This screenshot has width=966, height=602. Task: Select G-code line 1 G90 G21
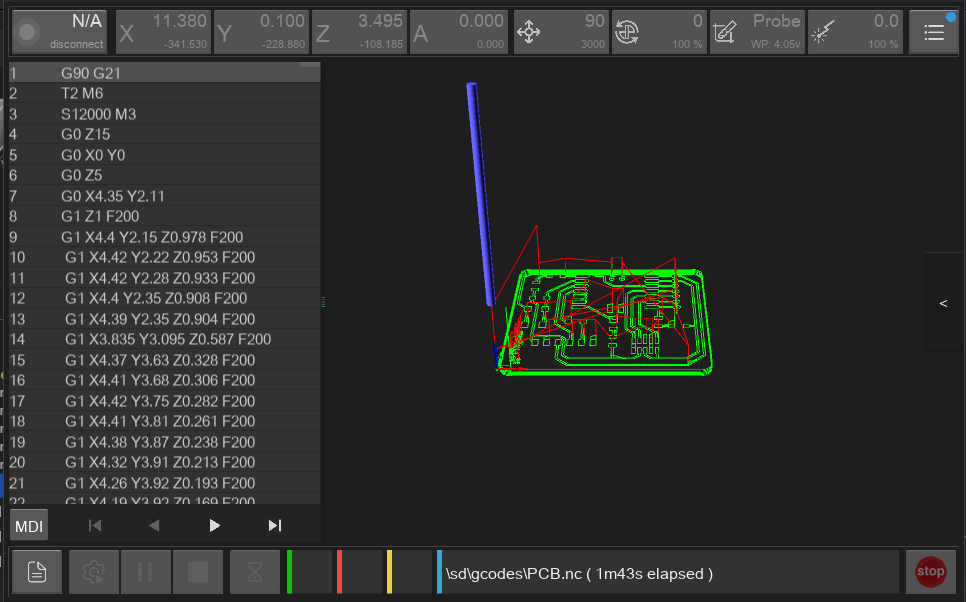[x=164, y=73]
